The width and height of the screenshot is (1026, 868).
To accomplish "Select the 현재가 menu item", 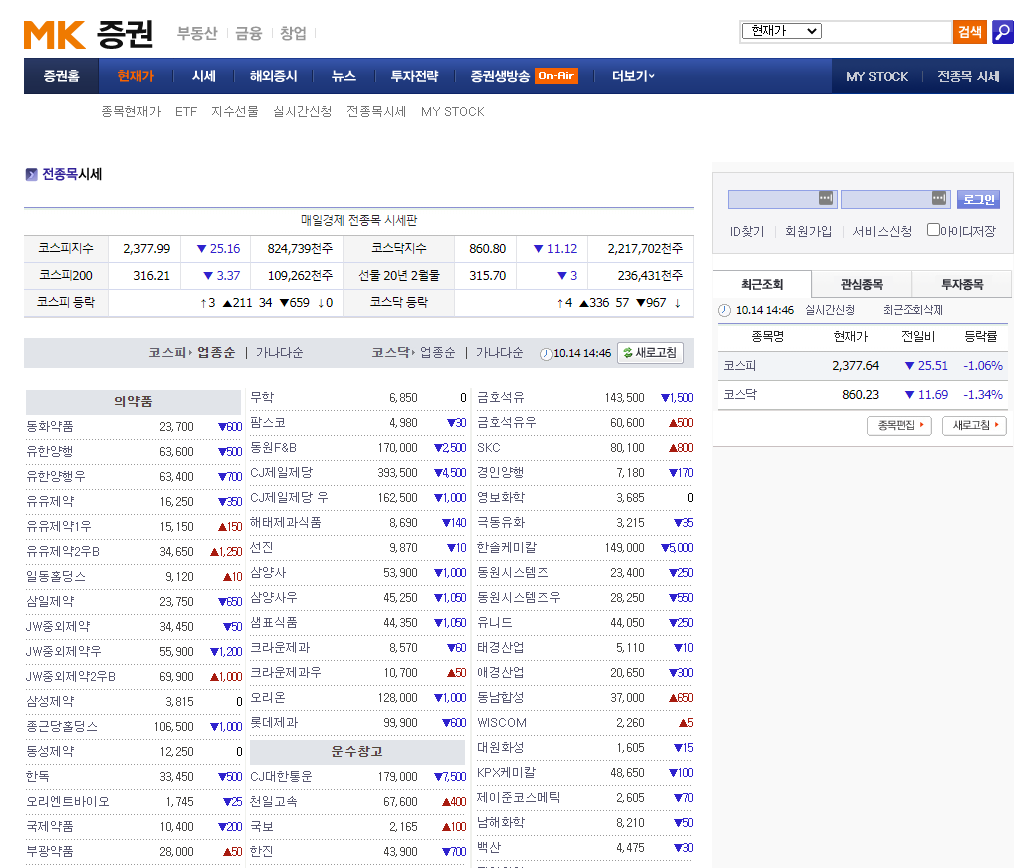I will point(135,76).
